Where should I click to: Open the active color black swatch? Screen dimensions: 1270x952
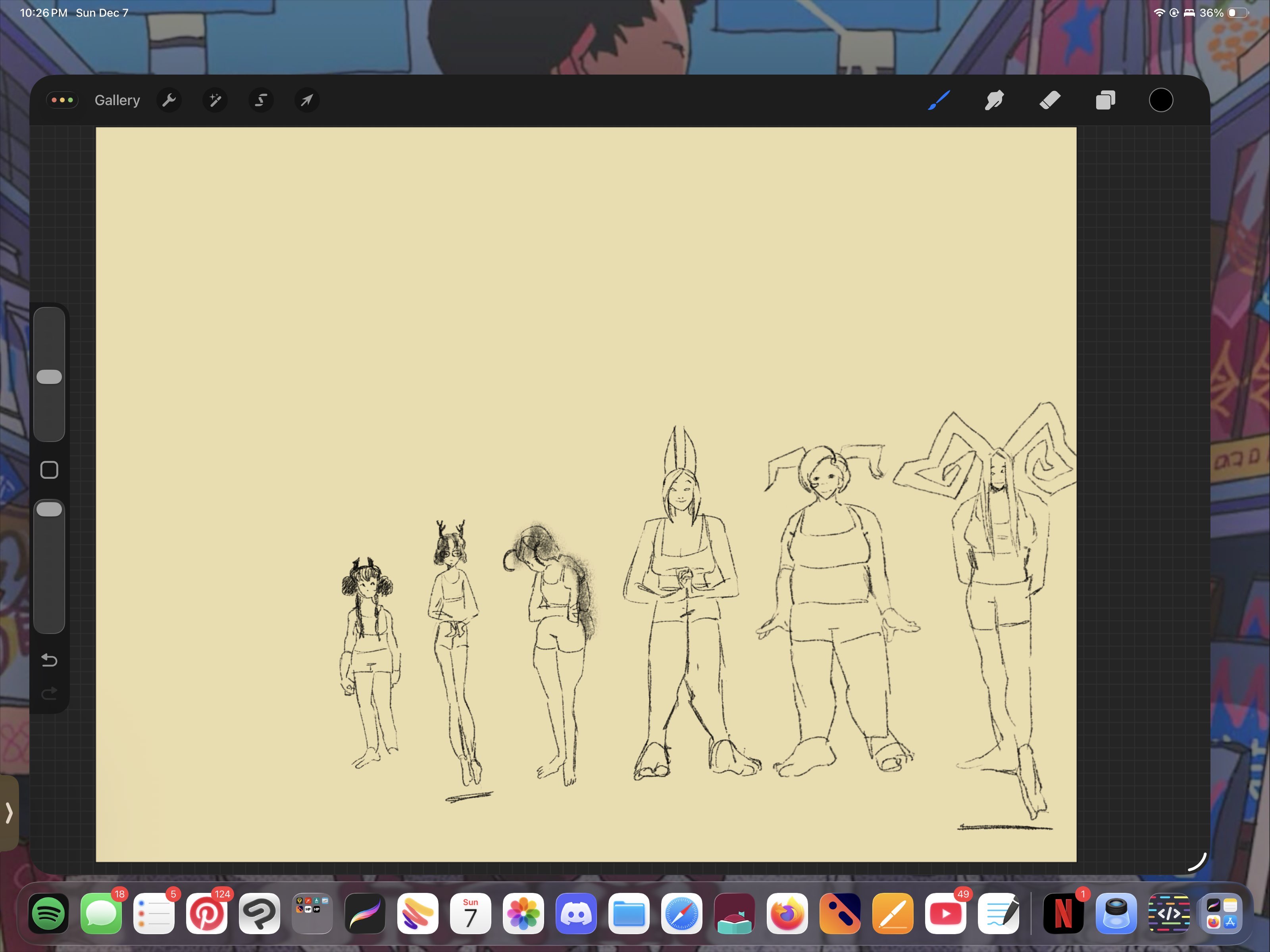pos(1160,100)
